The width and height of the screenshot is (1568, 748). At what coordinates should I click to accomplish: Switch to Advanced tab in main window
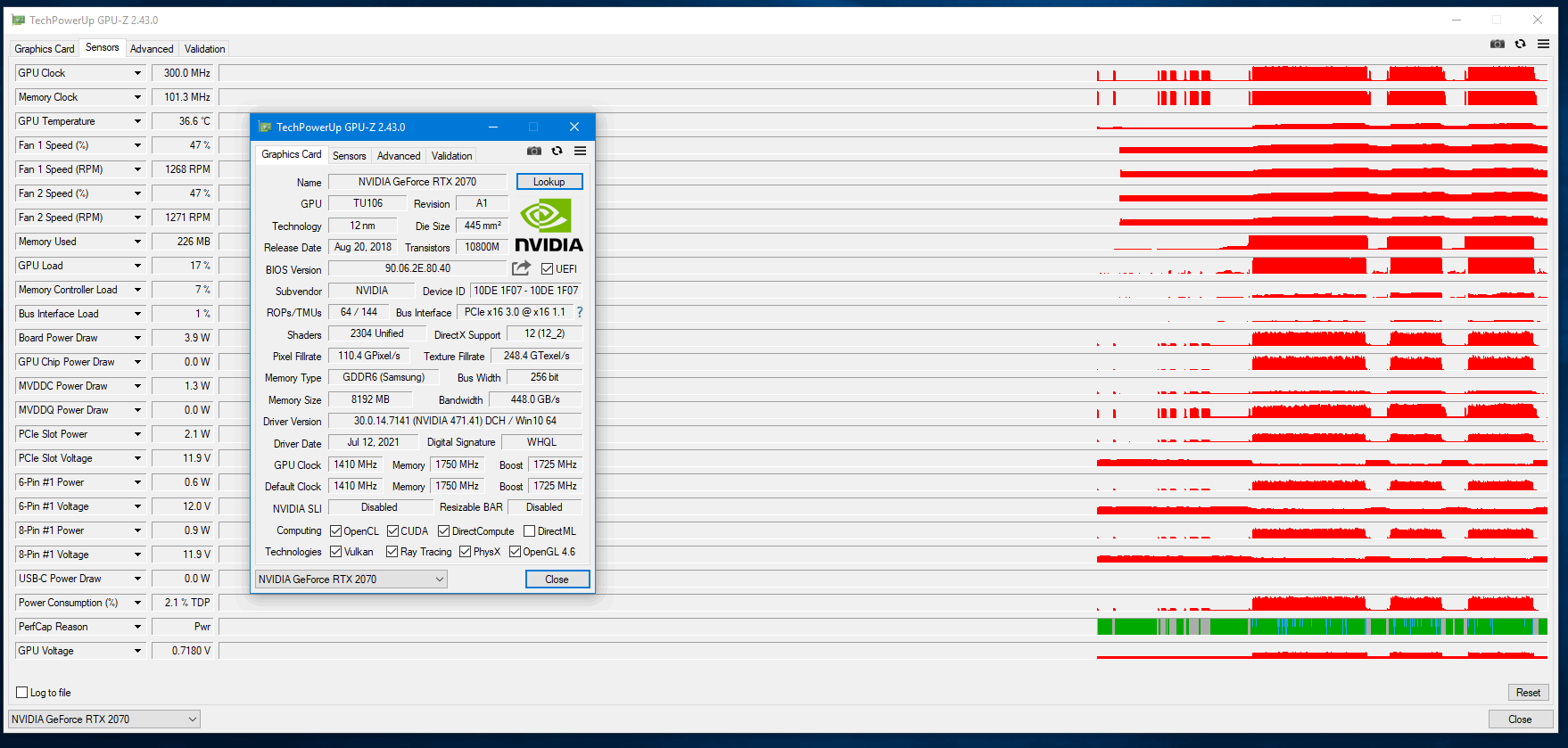coord(152,49)
